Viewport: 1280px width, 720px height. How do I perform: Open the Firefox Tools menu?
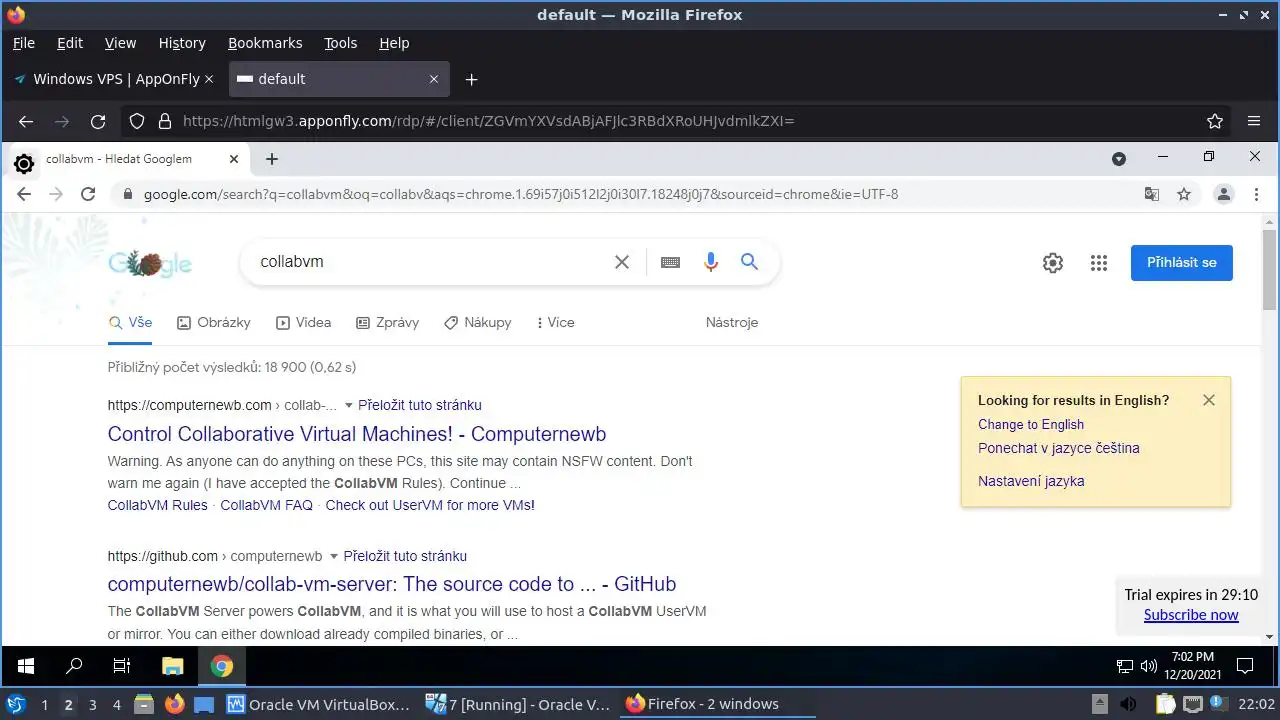[340, 43]
